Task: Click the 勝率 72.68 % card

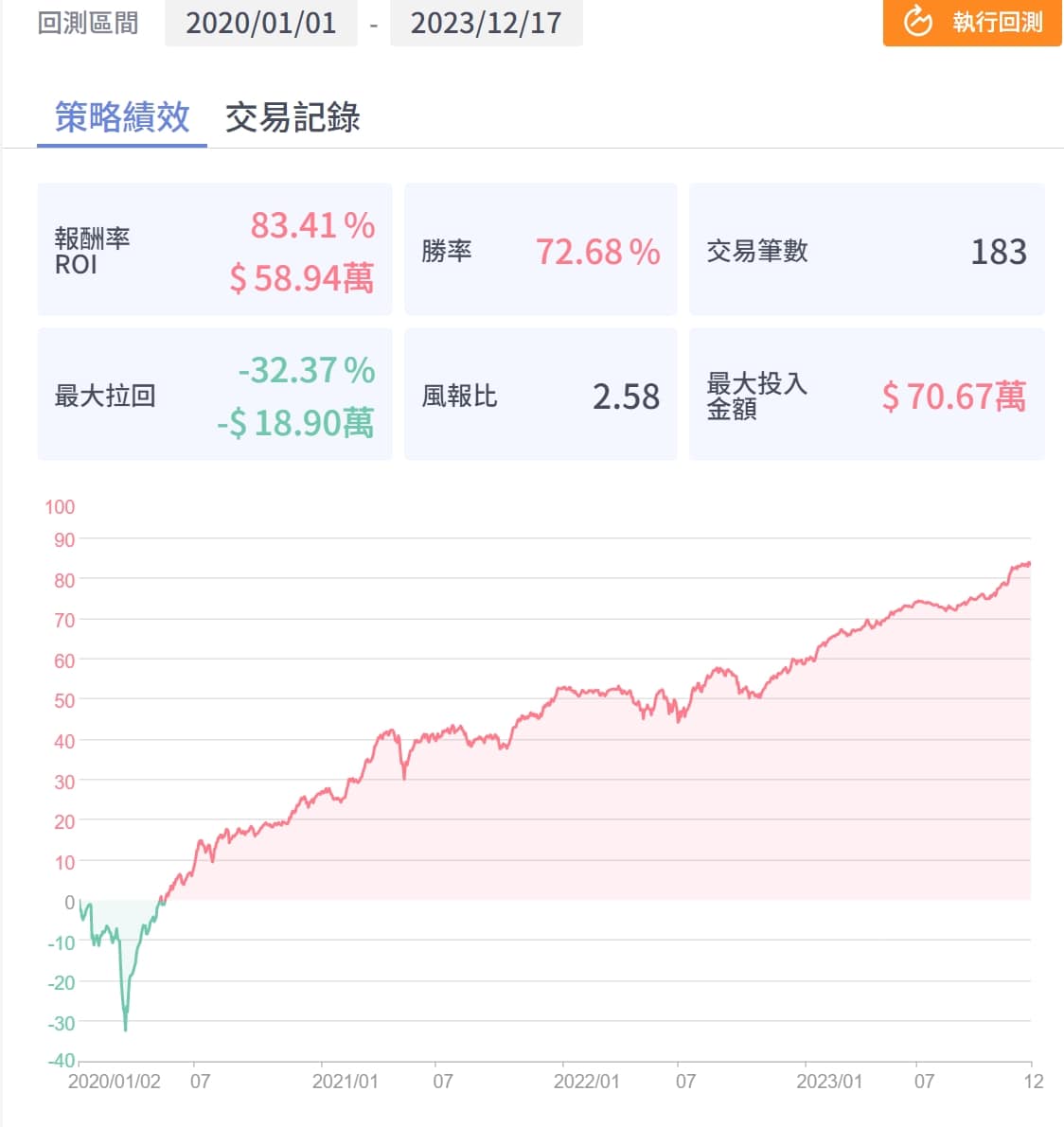Action: click(x=540, y=251)
